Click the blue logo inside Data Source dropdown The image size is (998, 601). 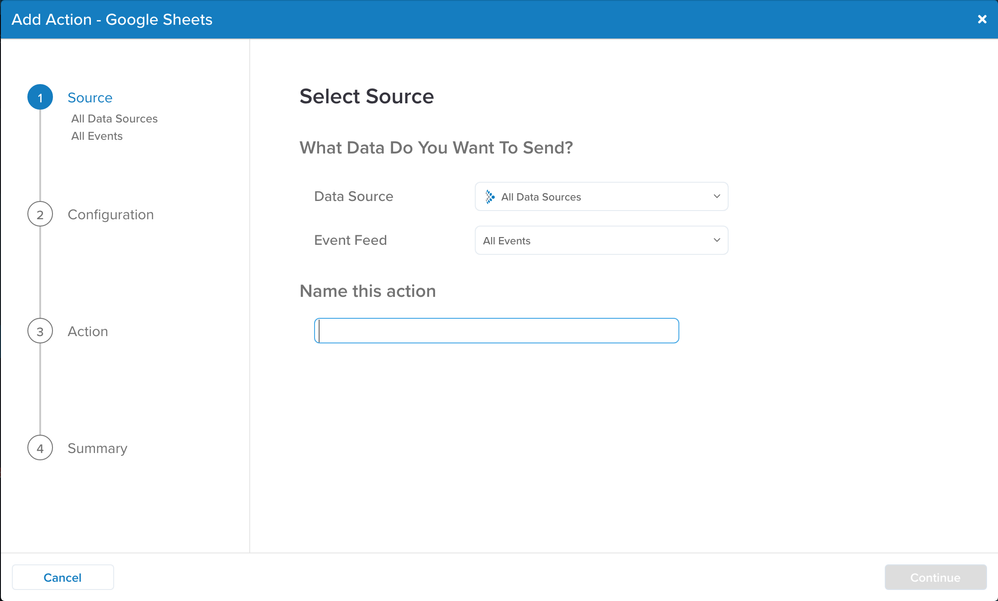coord(490,197)
